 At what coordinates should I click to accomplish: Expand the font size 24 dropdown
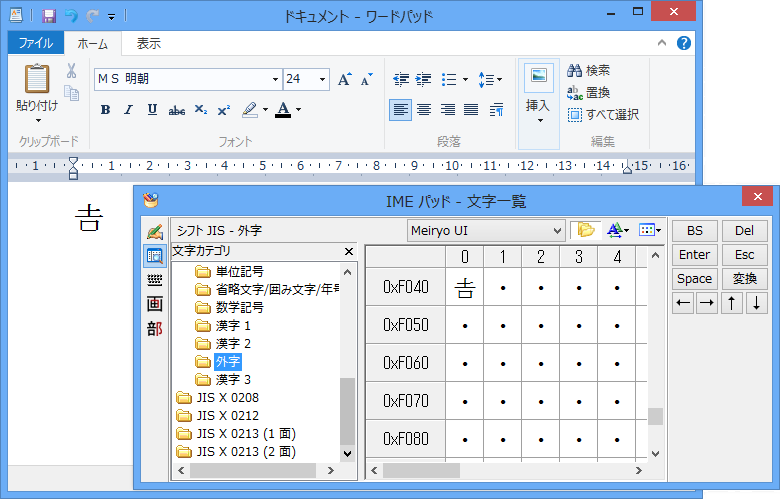[x=322, y=79]
